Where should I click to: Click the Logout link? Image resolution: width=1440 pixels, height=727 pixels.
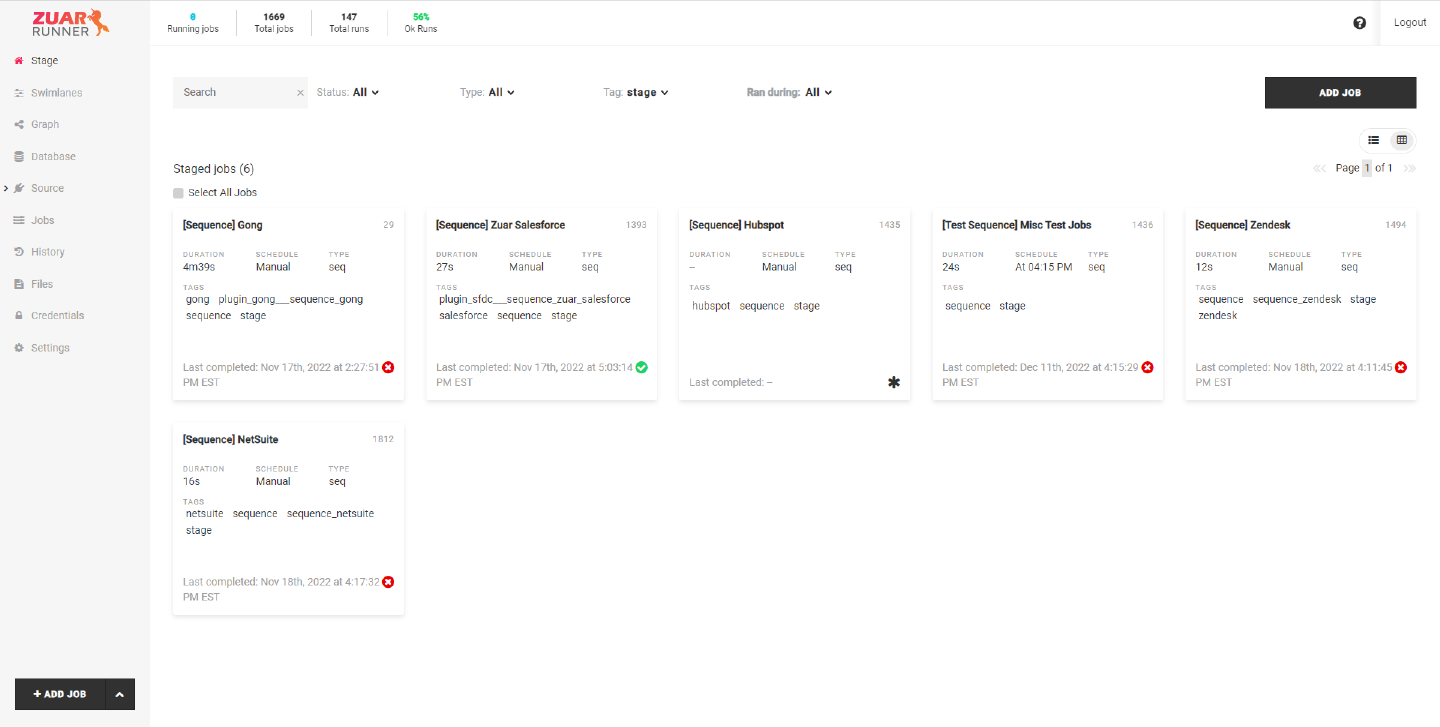click(x=1410, y=23)
